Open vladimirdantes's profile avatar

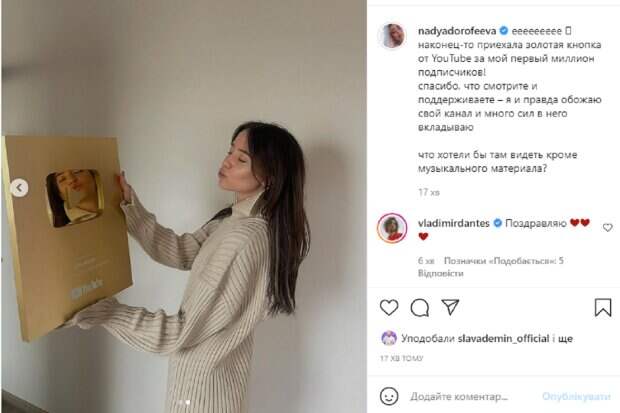tap(392, 228)
